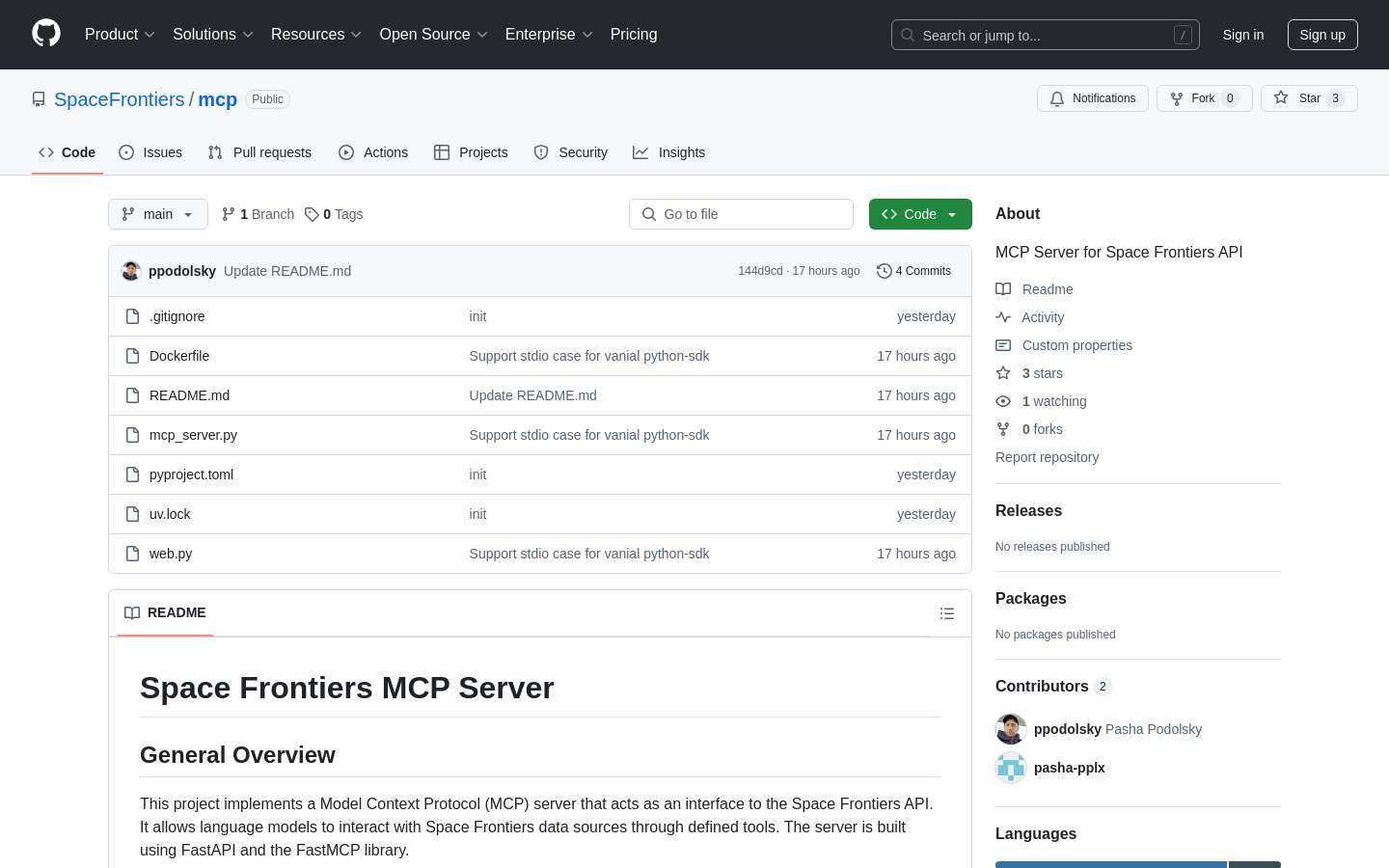Open the Contributors heading link
The image size is (1389, 868).
pyautogui.click(x=1053, y=687)
